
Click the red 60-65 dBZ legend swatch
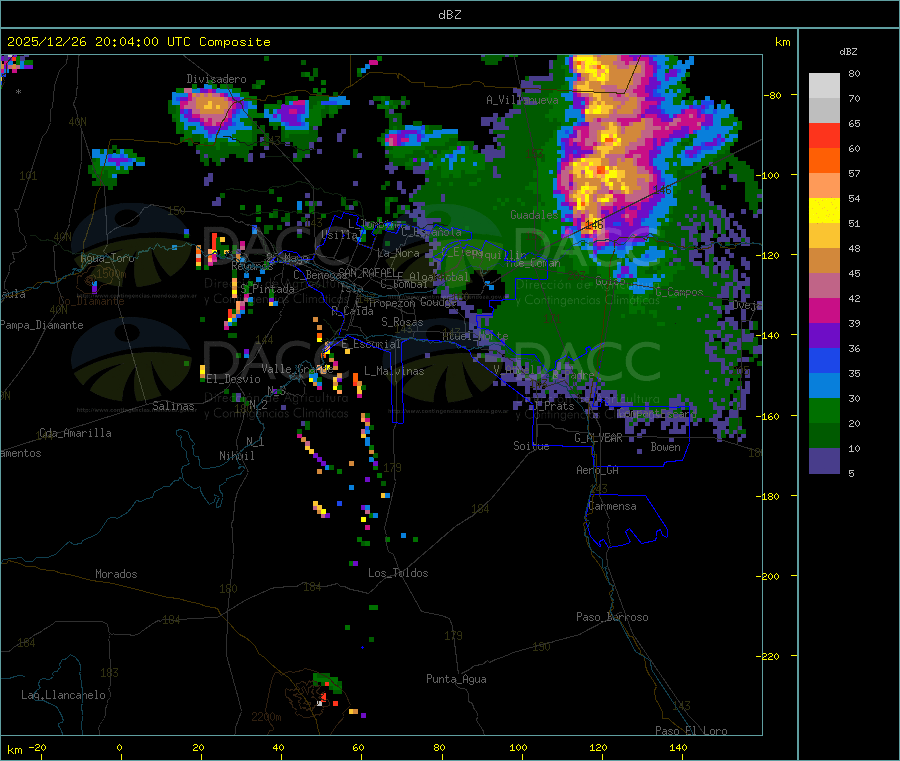coord(824,135)
